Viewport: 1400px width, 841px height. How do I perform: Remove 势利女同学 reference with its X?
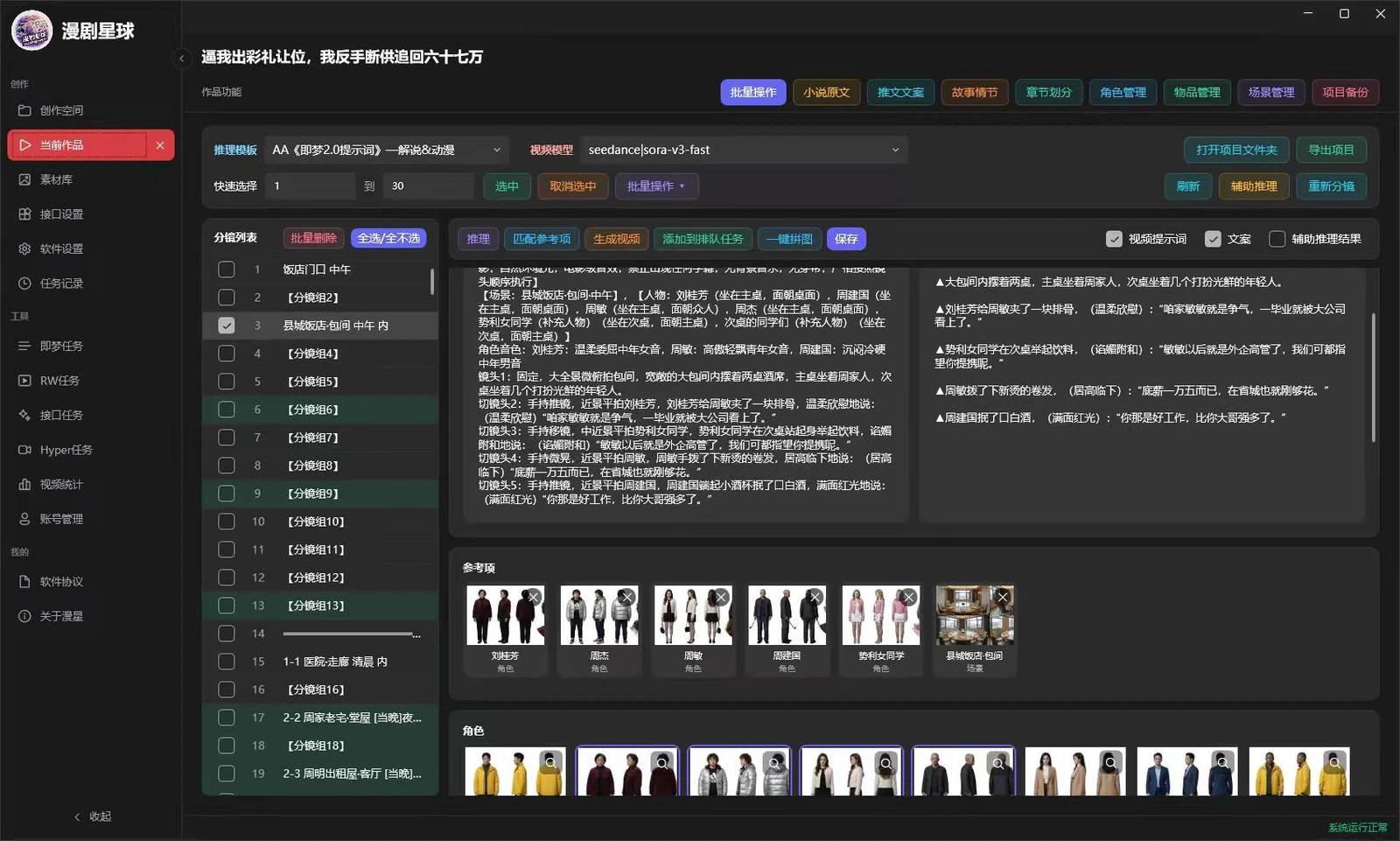click(x=909, y=597)
